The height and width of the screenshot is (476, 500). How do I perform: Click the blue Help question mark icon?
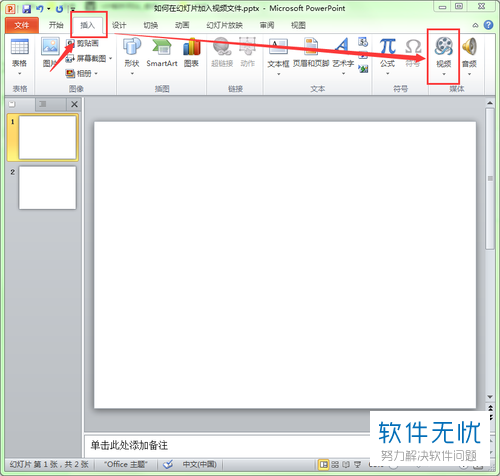(x=488, y=25)
